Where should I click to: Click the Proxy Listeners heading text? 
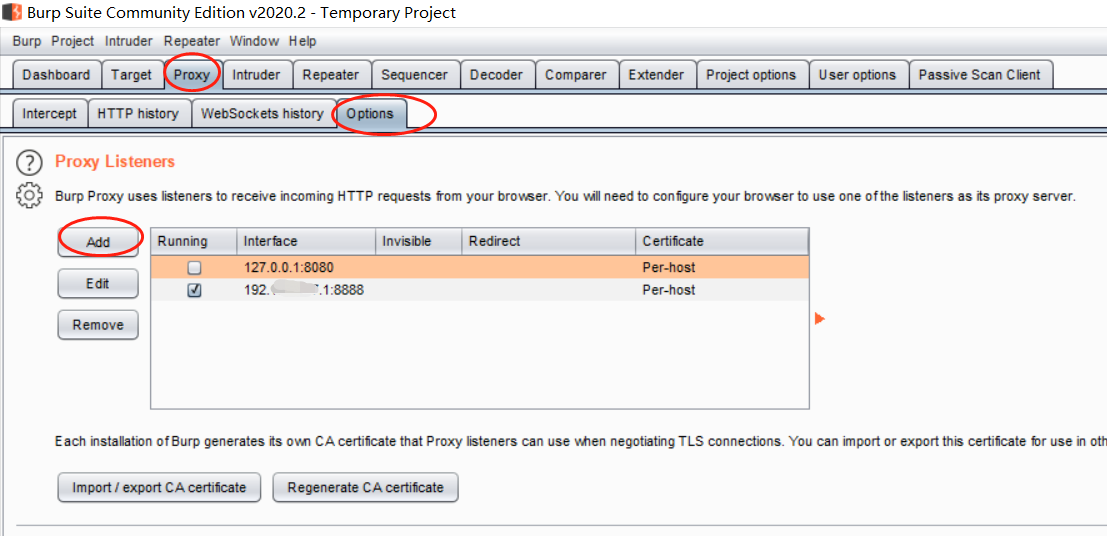(x=115, y=162)
